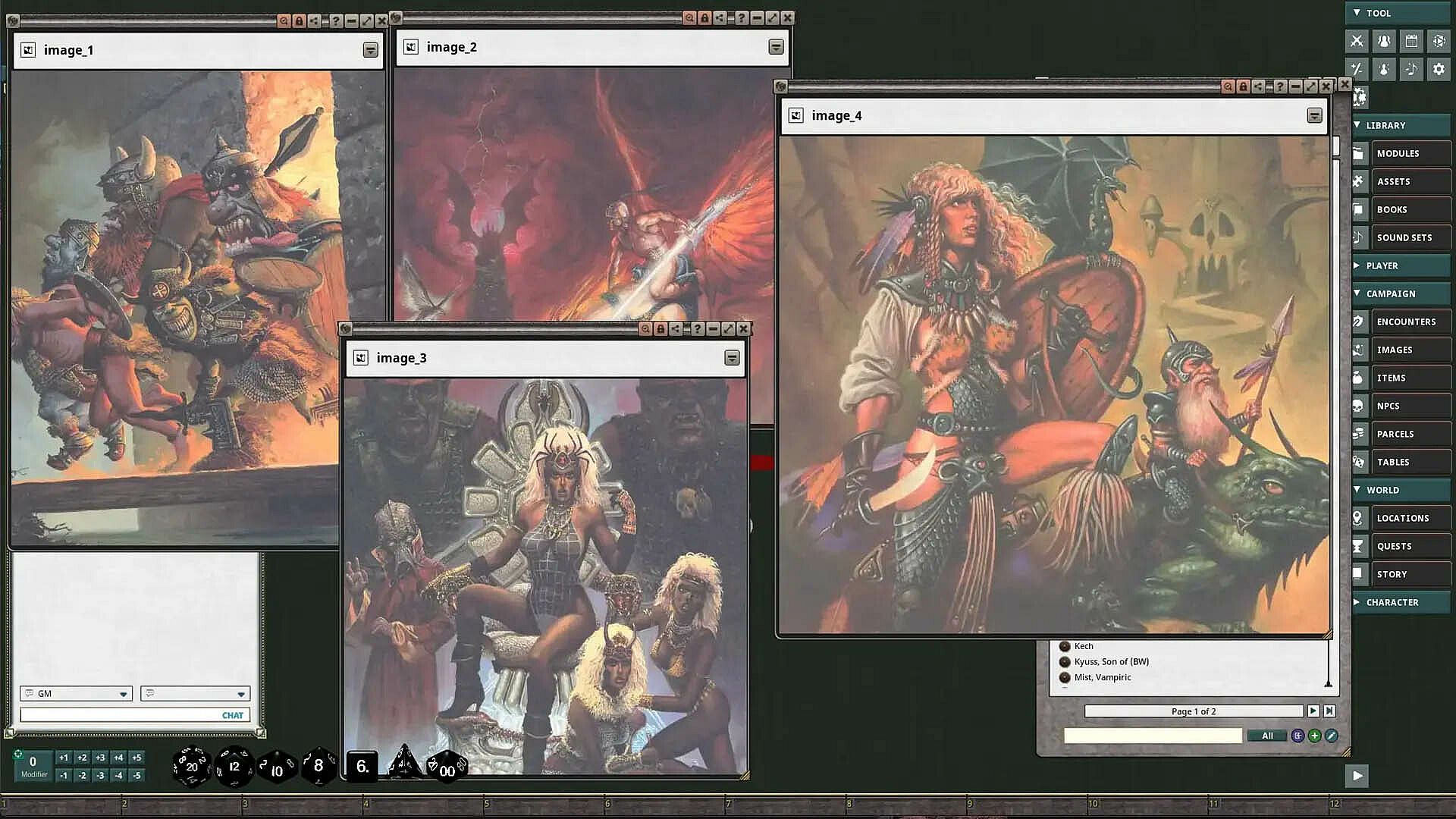Open the Mist, Vampiric NPC entry
Viewport: 1456px width, 819px height.
[x=1102, y=677]
